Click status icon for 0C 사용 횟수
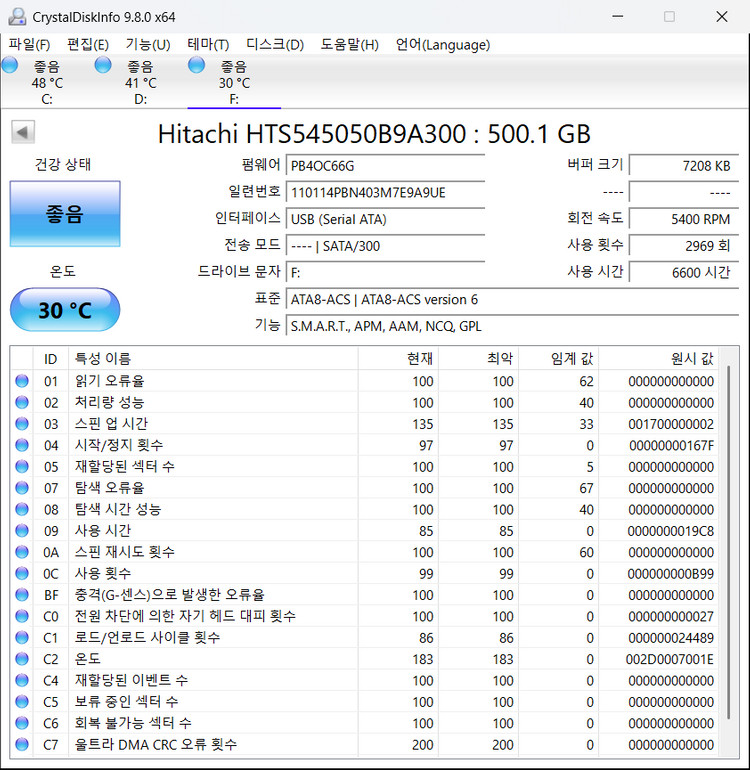 (22, 573)
